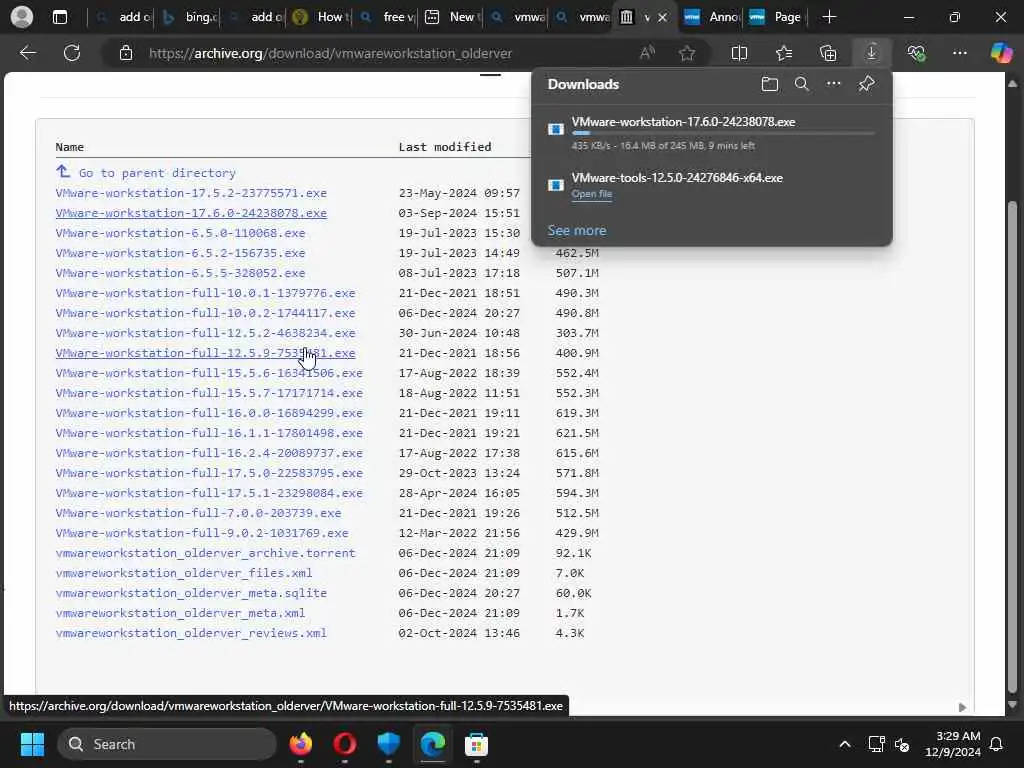This screenshot has width=1024, height=768.
Task: Open the tab actions menu icon
Action: point(59,17)
